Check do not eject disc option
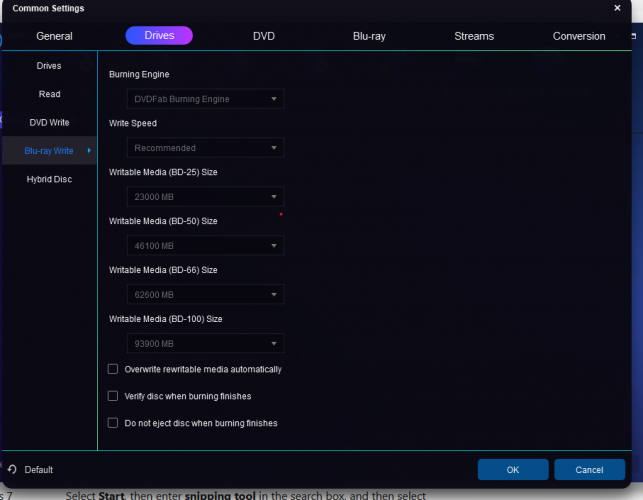This screenshot has width=643, height=500. pyautogui.click(x=113, y=423)
